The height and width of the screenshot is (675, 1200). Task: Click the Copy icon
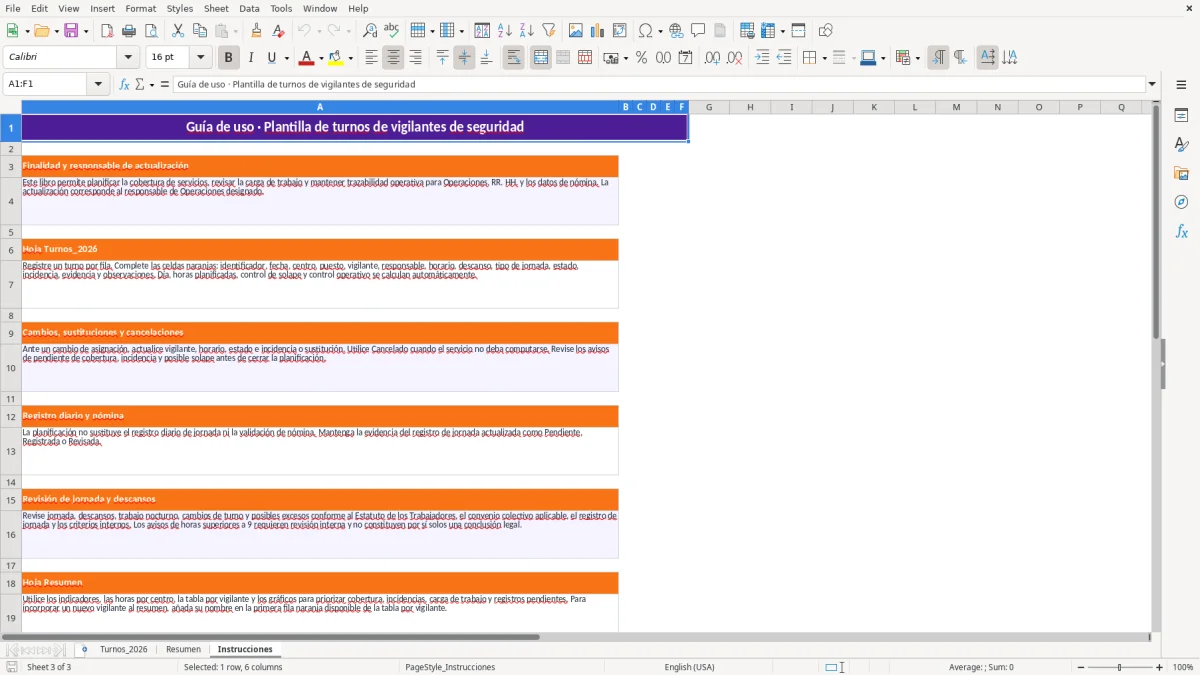click(x=200, y=31)
